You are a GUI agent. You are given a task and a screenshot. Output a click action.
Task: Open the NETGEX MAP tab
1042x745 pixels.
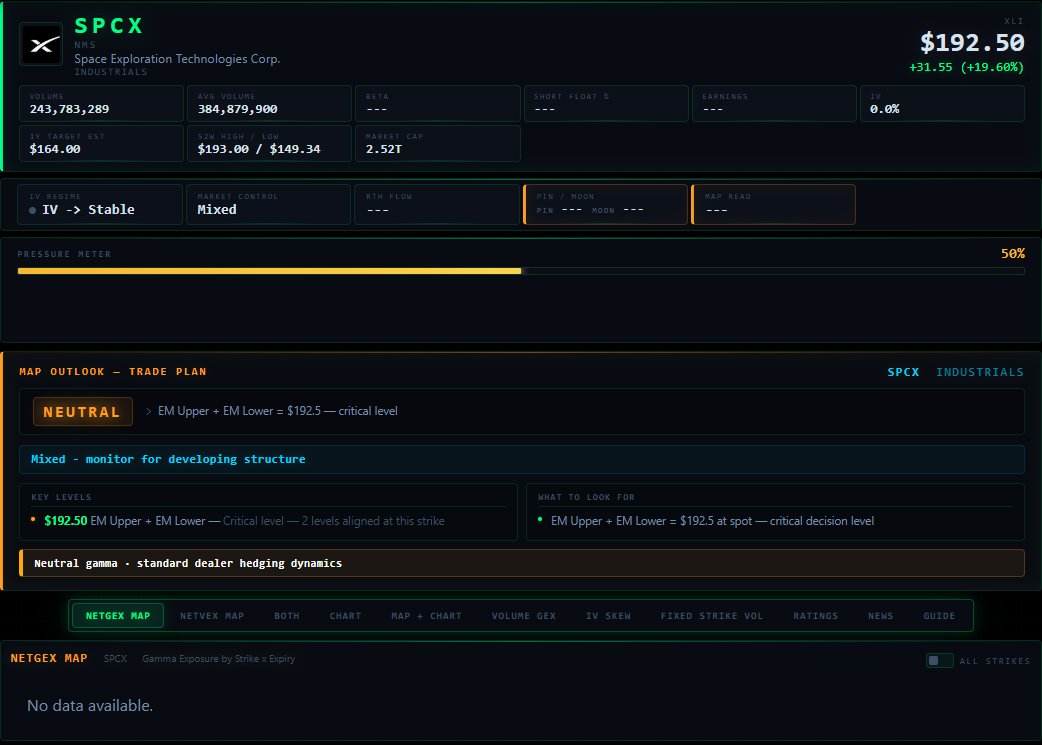tap(118, 616)
